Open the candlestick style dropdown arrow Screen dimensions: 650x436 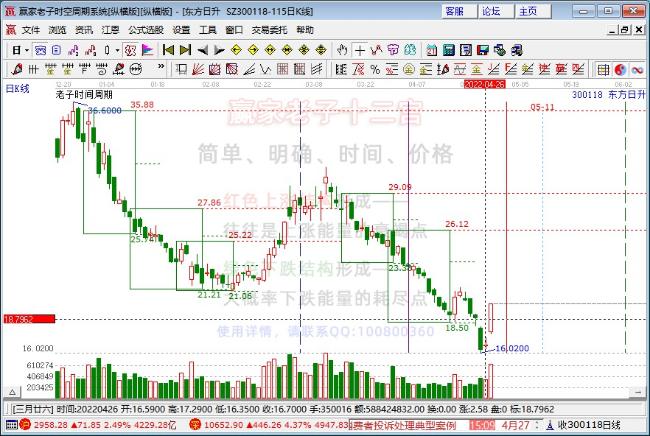click(117, 50)
